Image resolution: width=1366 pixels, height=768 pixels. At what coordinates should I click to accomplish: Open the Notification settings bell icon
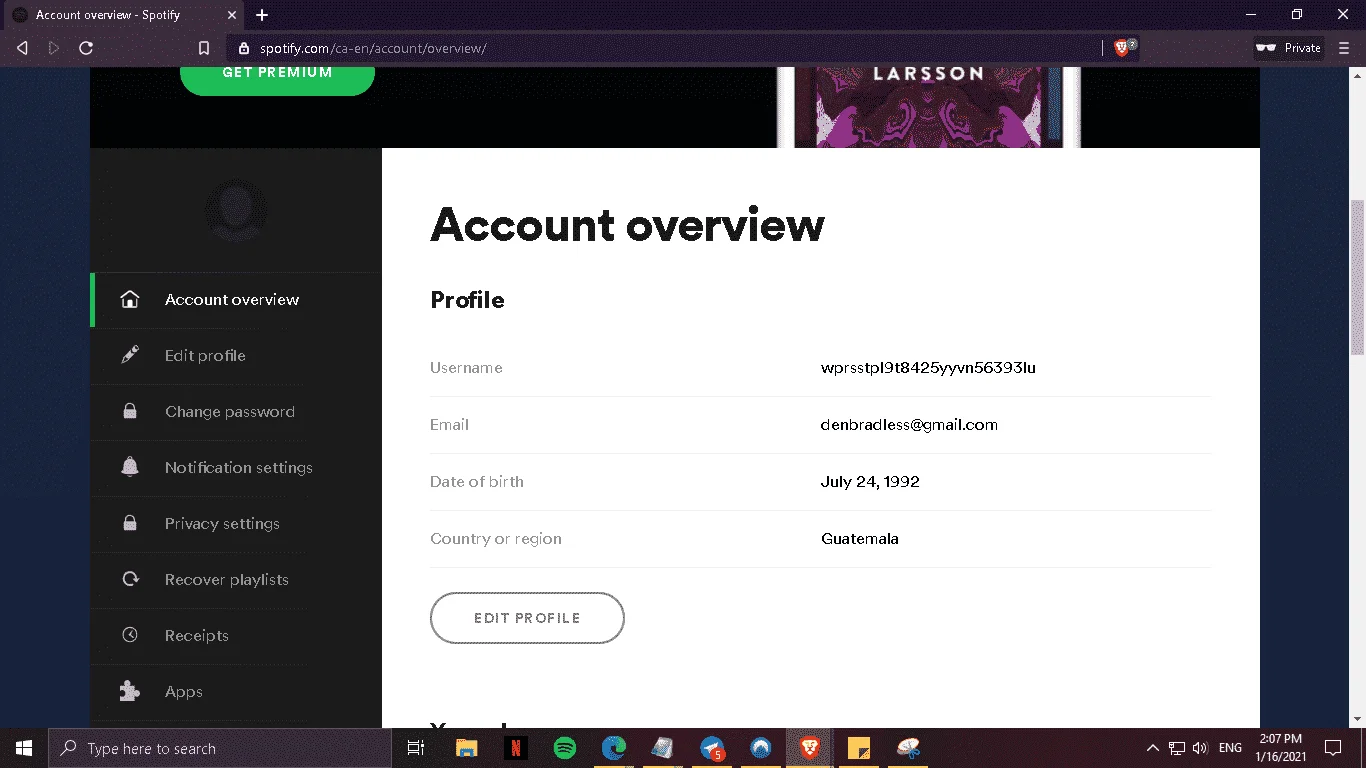pos(129,467)
